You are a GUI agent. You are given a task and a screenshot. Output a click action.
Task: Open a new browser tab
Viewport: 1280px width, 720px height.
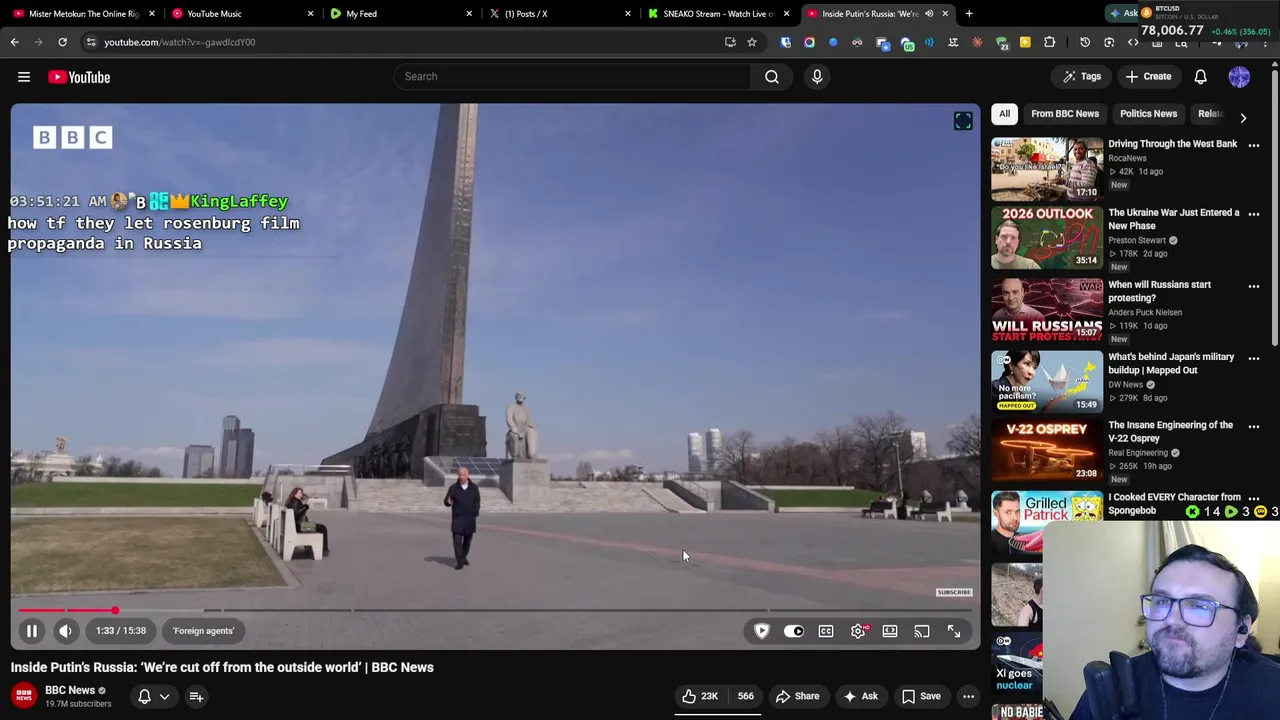click(969, 13)
